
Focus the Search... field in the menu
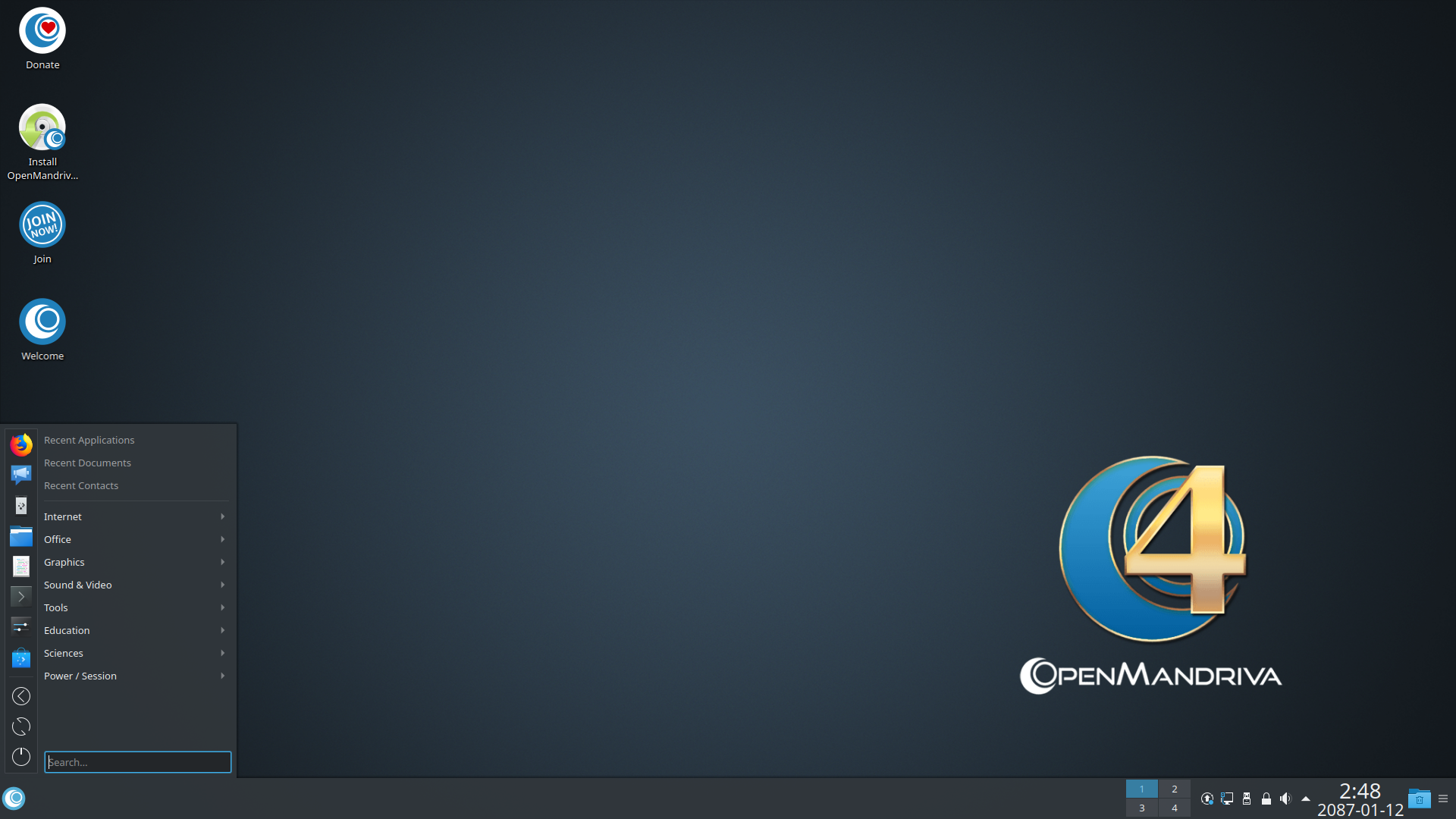click(x=138, y=762)
